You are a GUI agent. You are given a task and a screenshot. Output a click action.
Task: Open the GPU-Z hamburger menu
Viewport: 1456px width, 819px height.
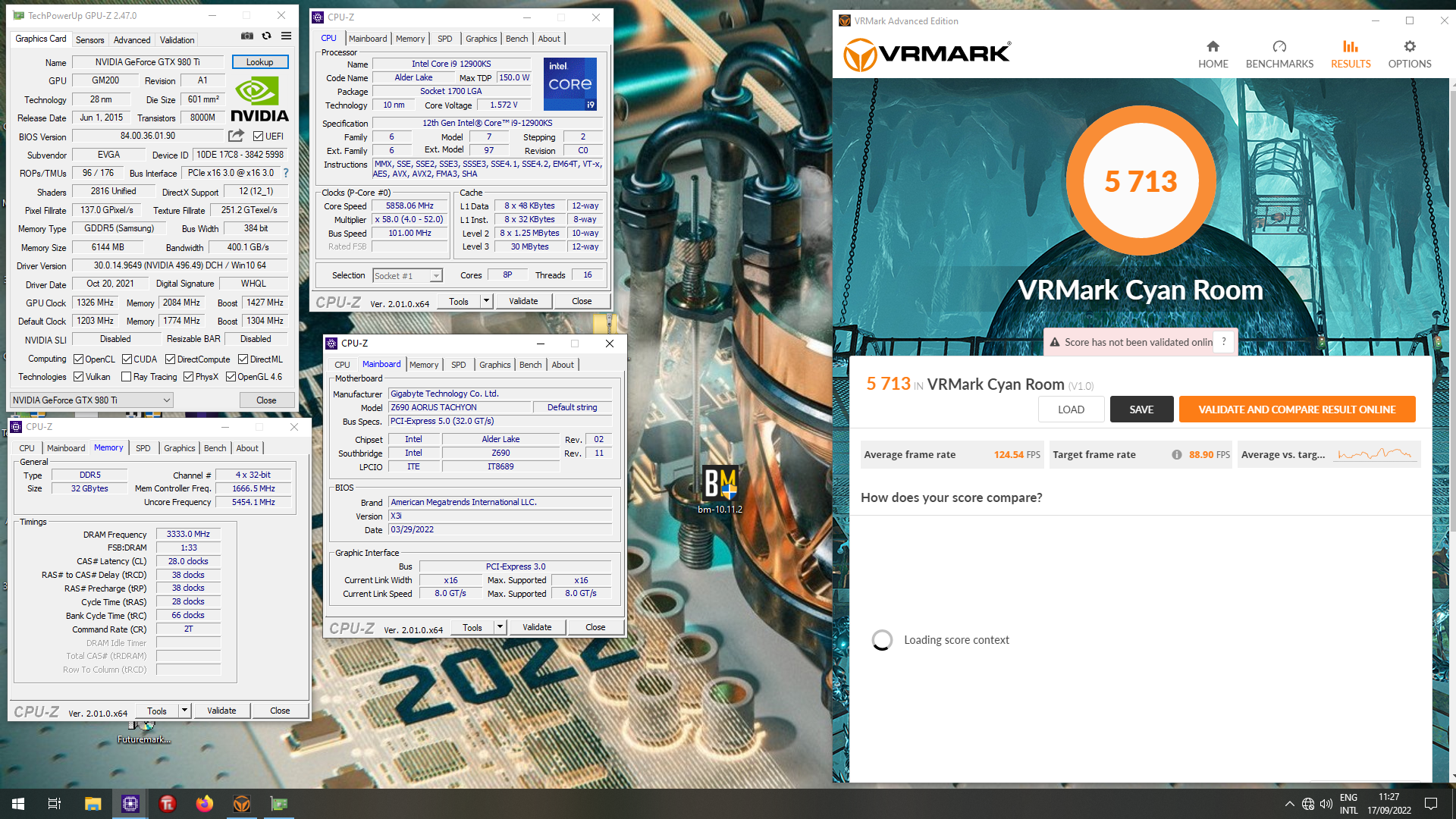(286, 36)
